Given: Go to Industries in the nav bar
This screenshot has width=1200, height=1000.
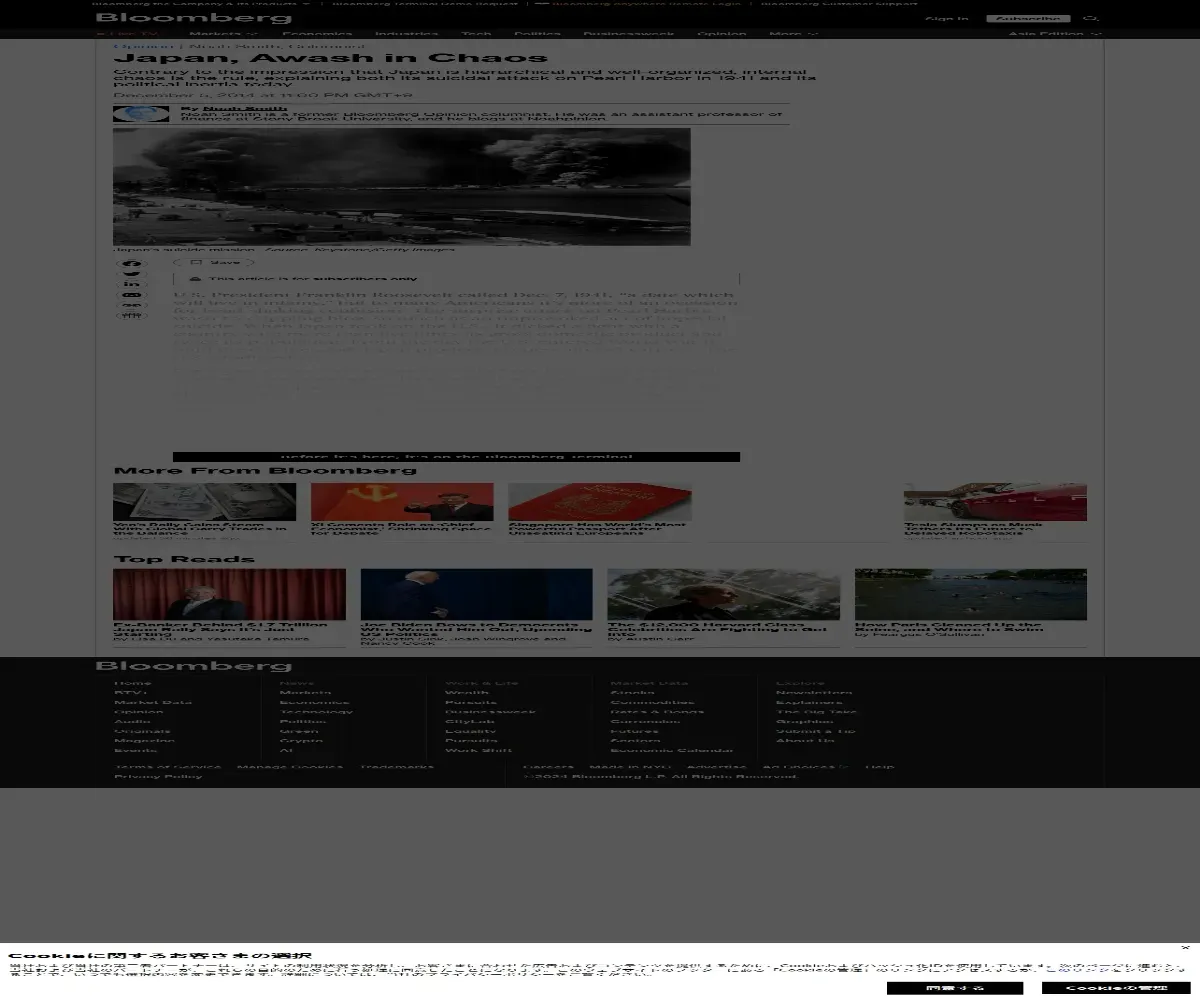Looking at the screenshot, I should point(406,34).
